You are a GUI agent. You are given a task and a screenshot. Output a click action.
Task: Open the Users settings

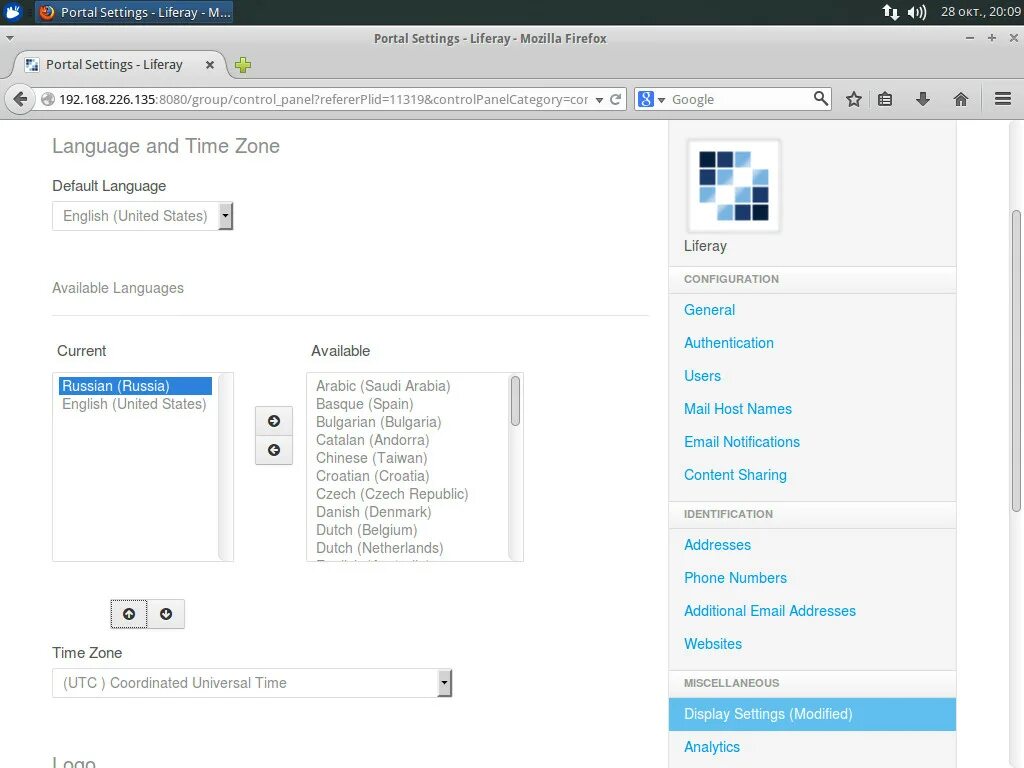(702, 376)
